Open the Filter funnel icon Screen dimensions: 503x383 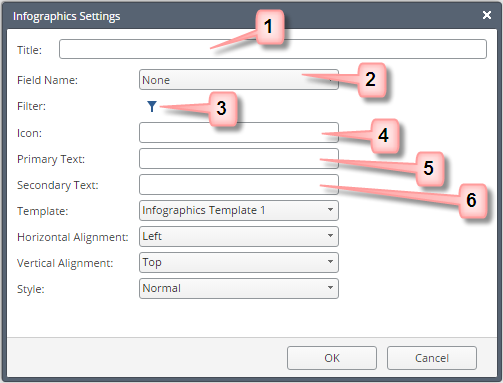(152, 106)
